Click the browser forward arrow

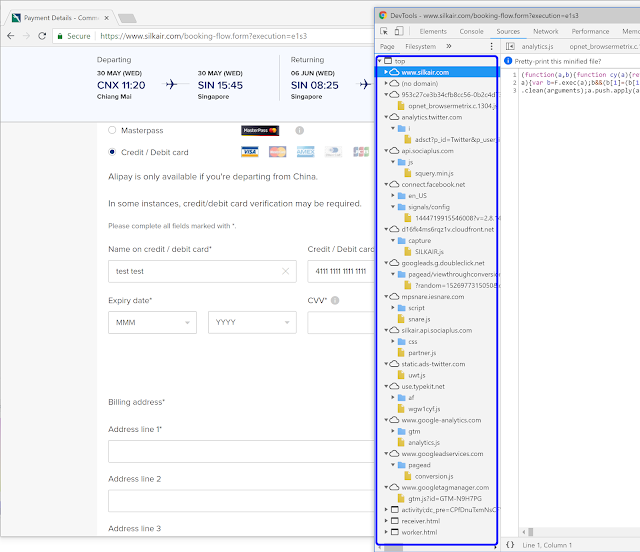coord(27,36)
